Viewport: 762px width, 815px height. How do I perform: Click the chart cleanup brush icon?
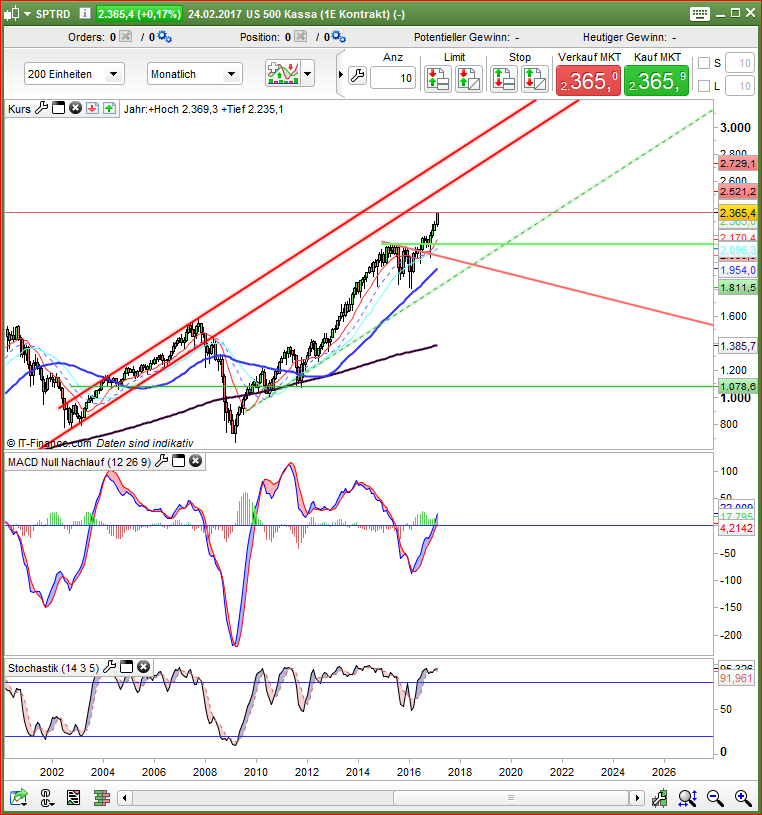pos(660,797)
